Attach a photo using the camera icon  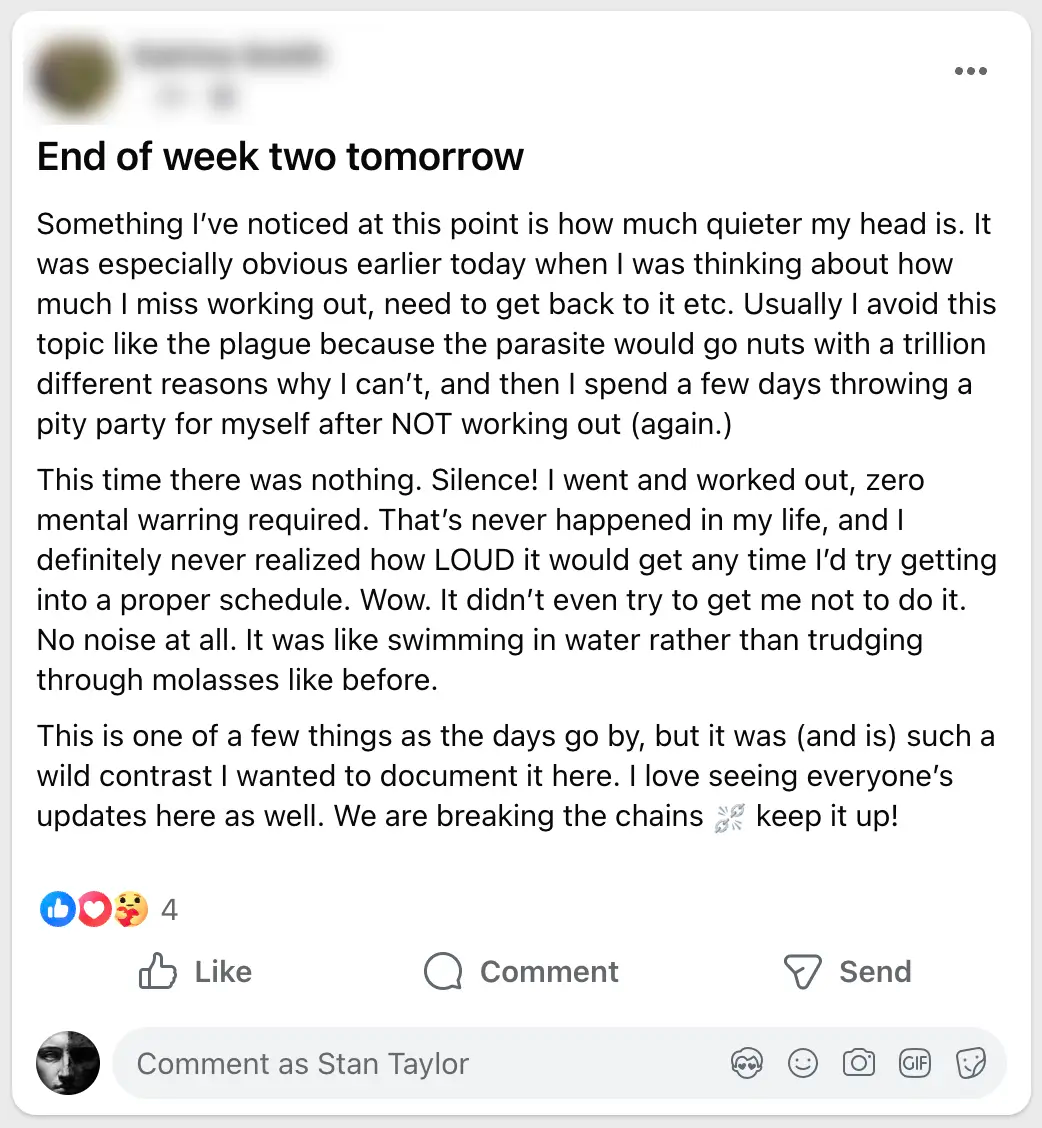tap(858, 1064)
